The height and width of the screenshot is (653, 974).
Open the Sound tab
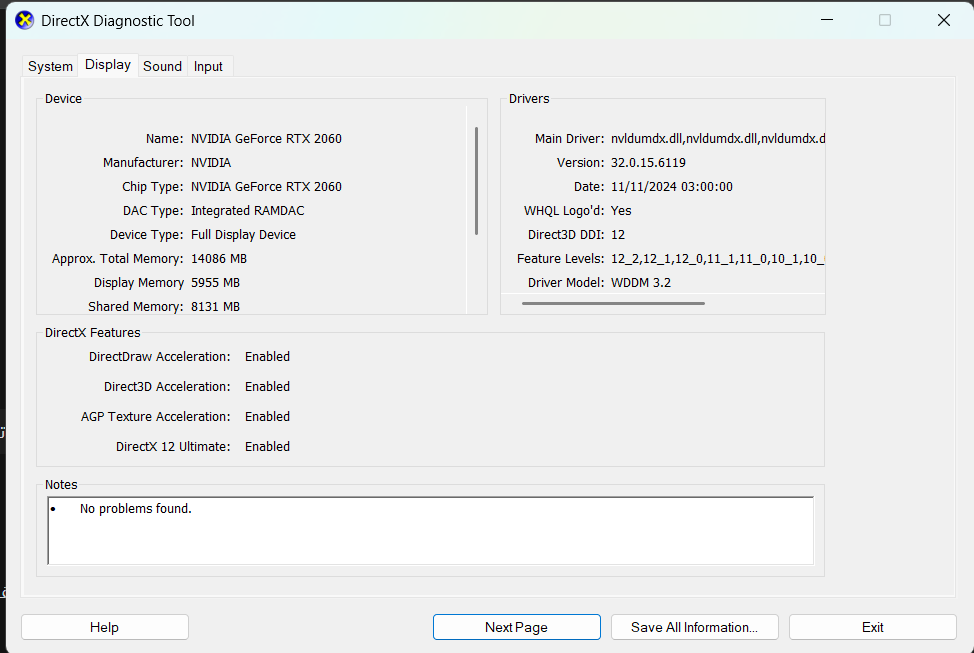[162, 66]
